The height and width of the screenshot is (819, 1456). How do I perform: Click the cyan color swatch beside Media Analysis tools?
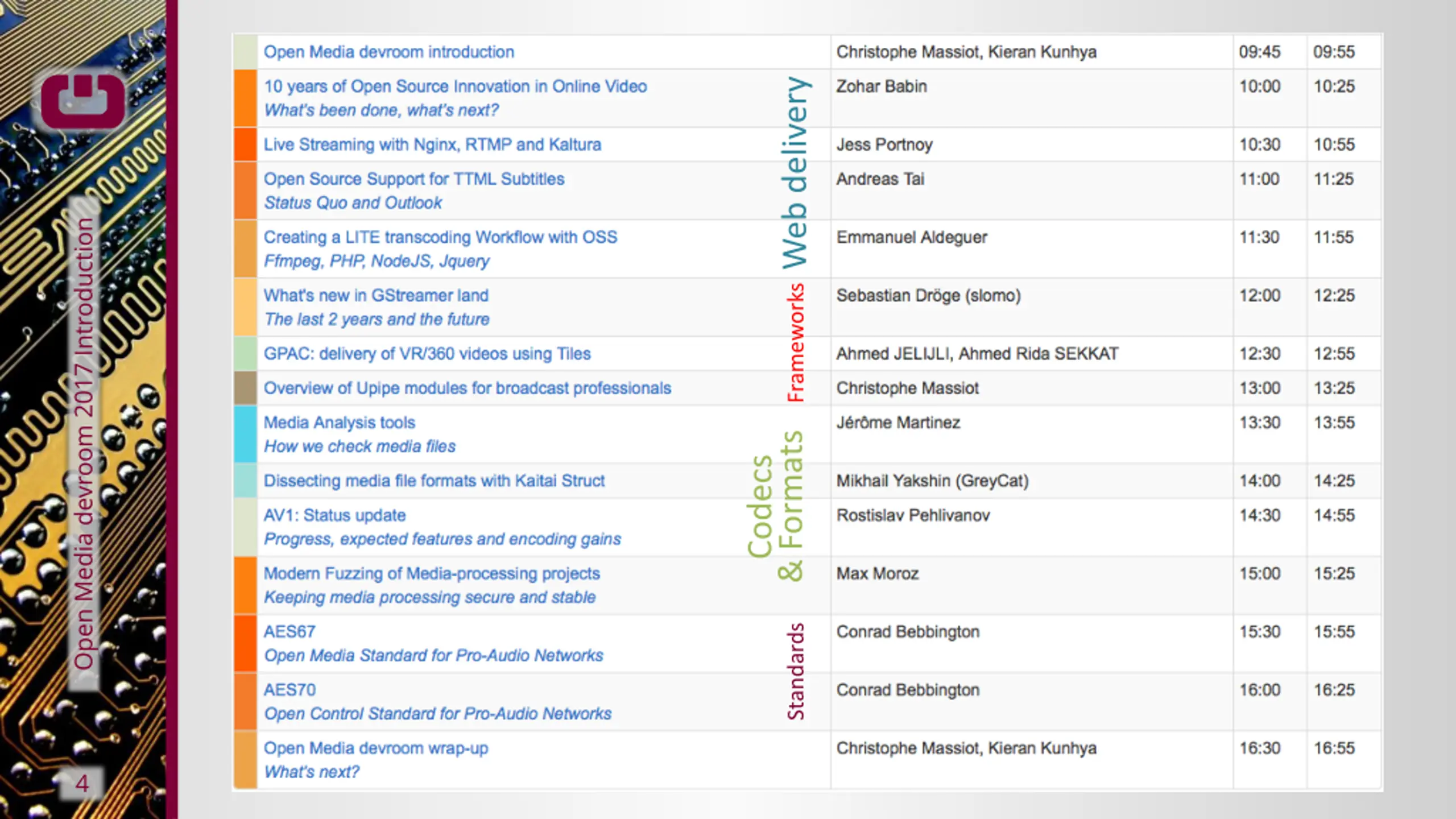click(x=246, y=434)
